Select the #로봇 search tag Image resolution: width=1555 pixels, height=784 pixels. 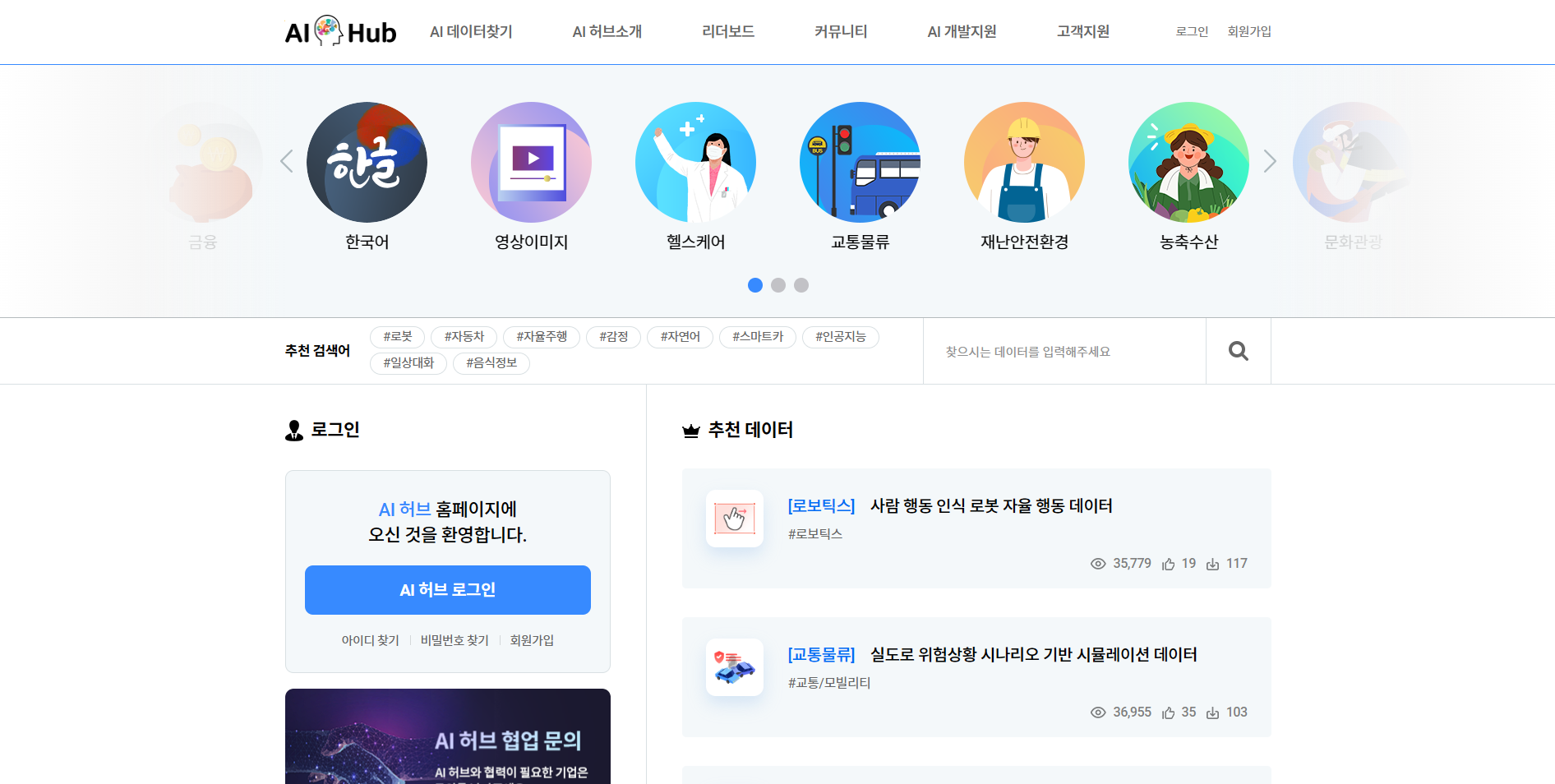(x=397, y=337)
